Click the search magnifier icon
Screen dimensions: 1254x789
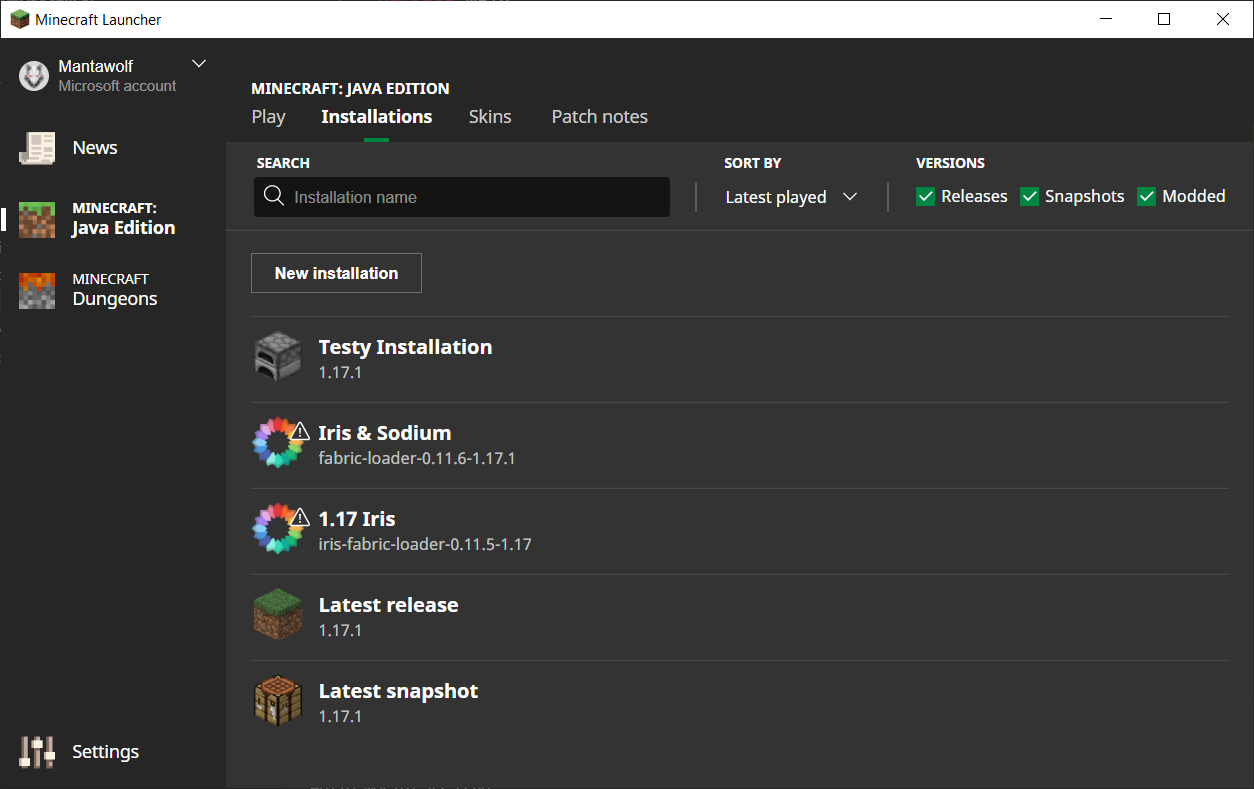click(274, 196)
